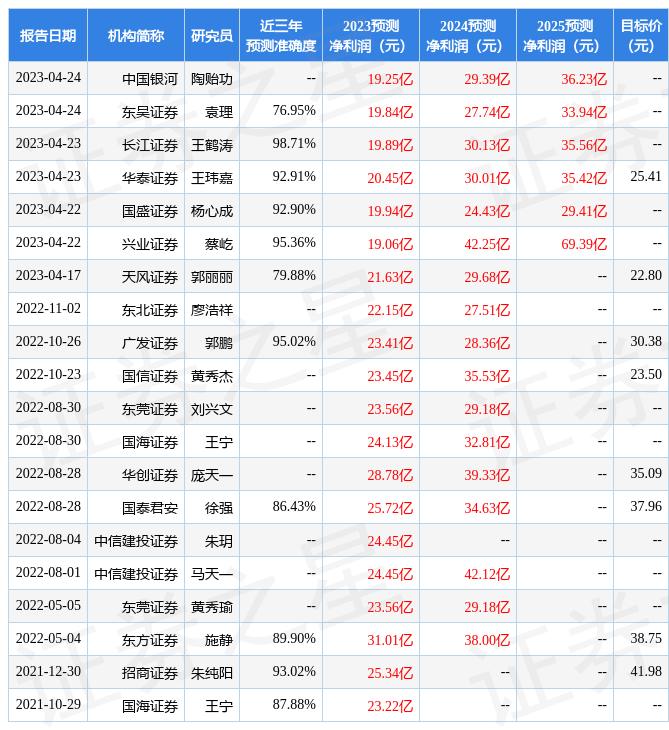Select the 国泰君安 institution cell
Screen dimensions: 669x730
click(x=150, y=508)
